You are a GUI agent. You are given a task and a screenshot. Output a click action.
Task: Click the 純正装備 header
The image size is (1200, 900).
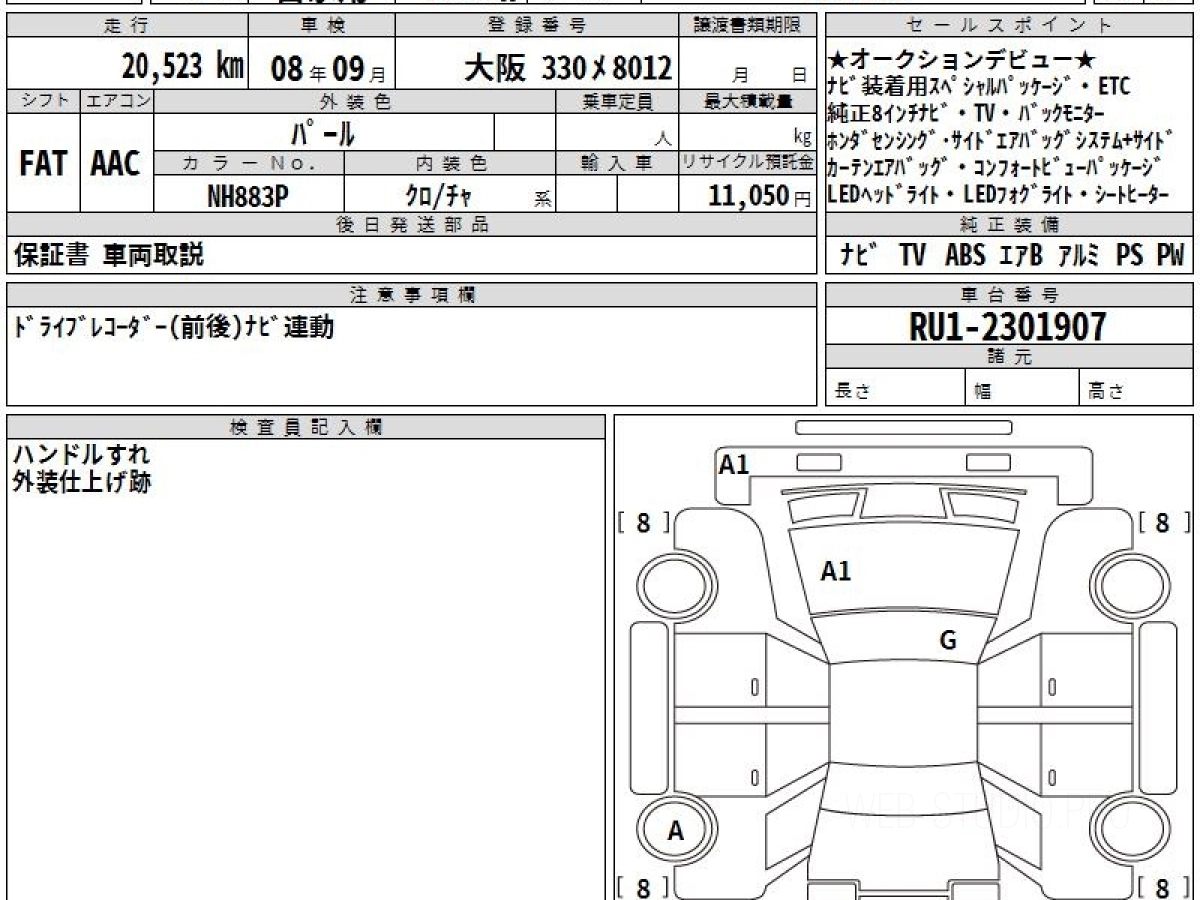(1008, 225)
